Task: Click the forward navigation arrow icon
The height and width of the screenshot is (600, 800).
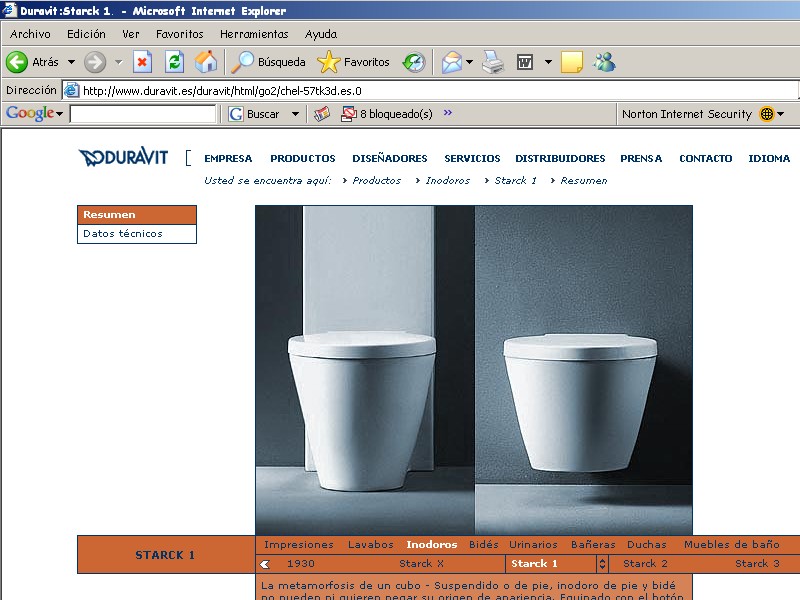Action: click(x=95, y=62)
